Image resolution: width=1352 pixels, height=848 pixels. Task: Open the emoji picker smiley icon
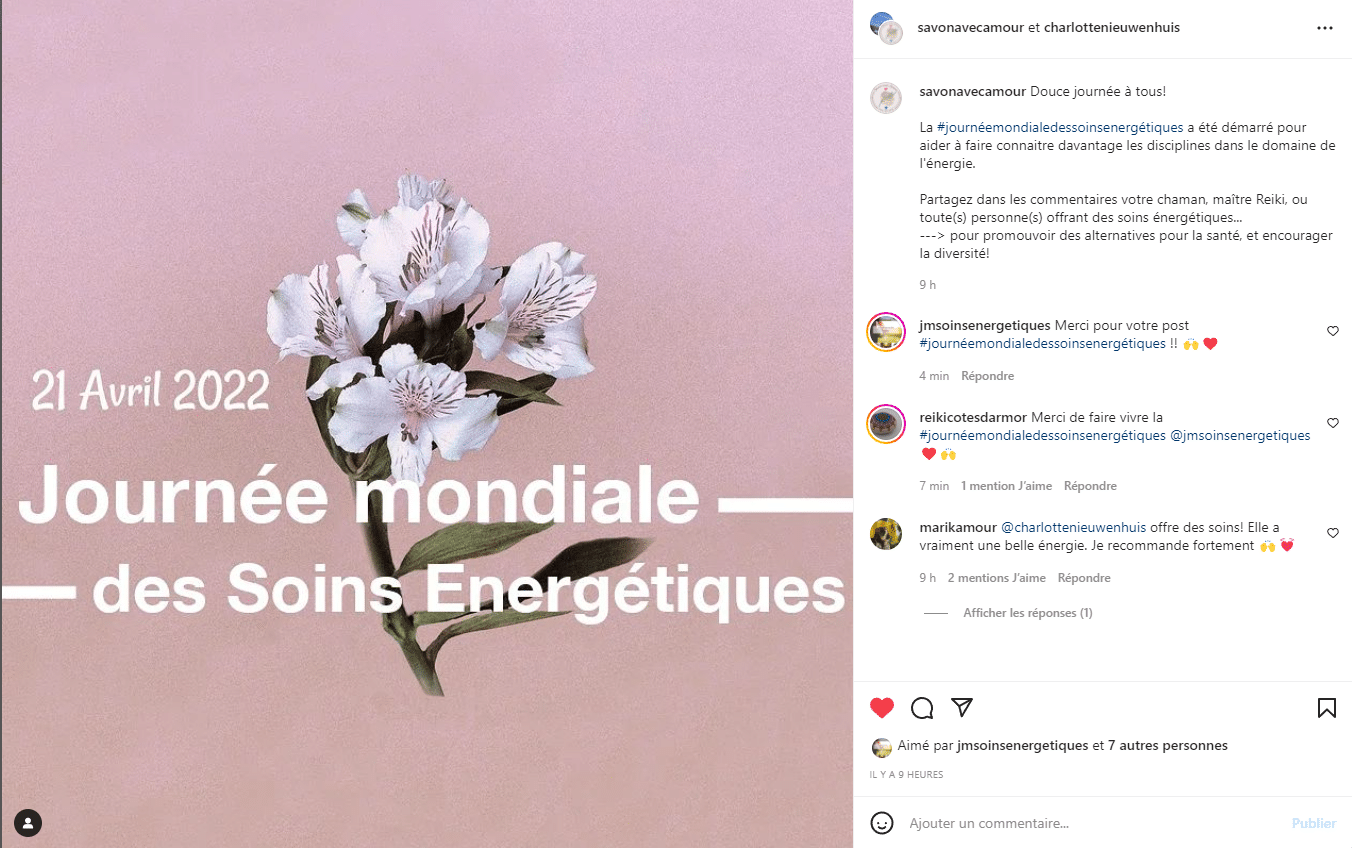[882, 823]
